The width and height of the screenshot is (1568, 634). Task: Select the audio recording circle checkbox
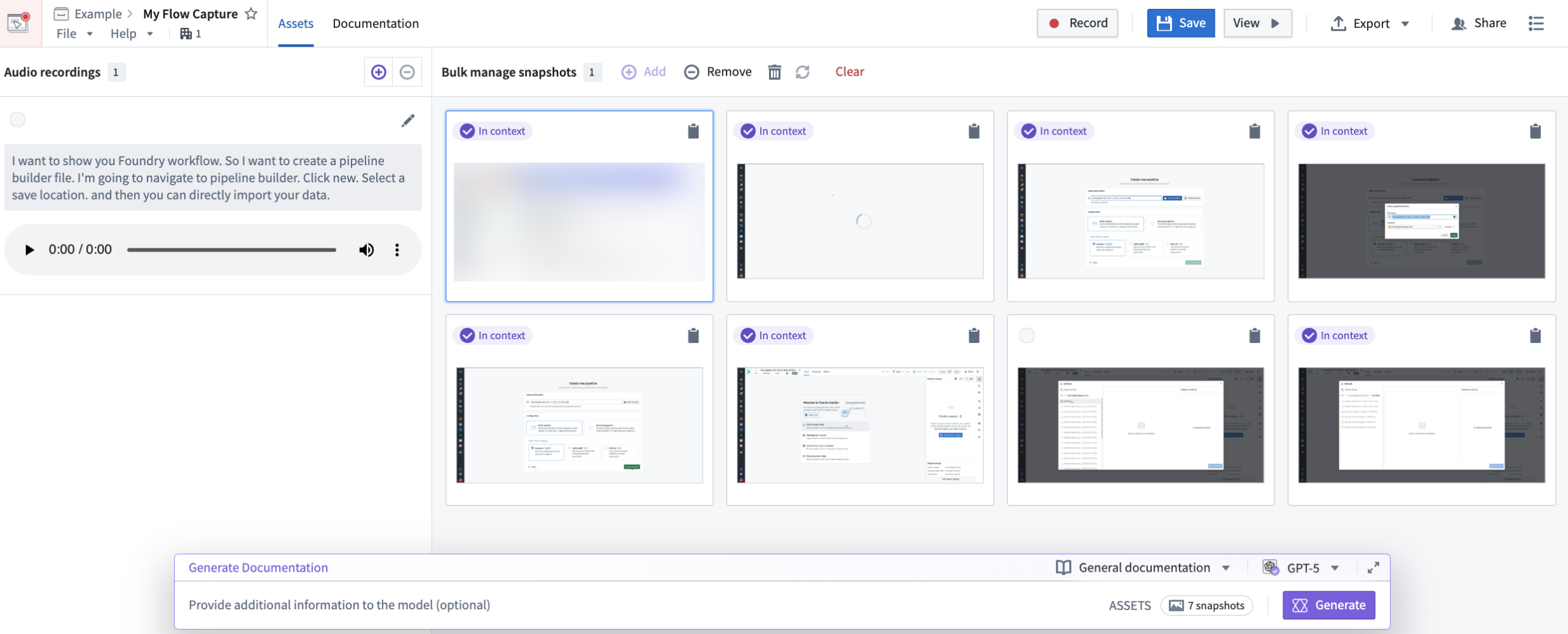pyautogui.click(x=18, y=119)
